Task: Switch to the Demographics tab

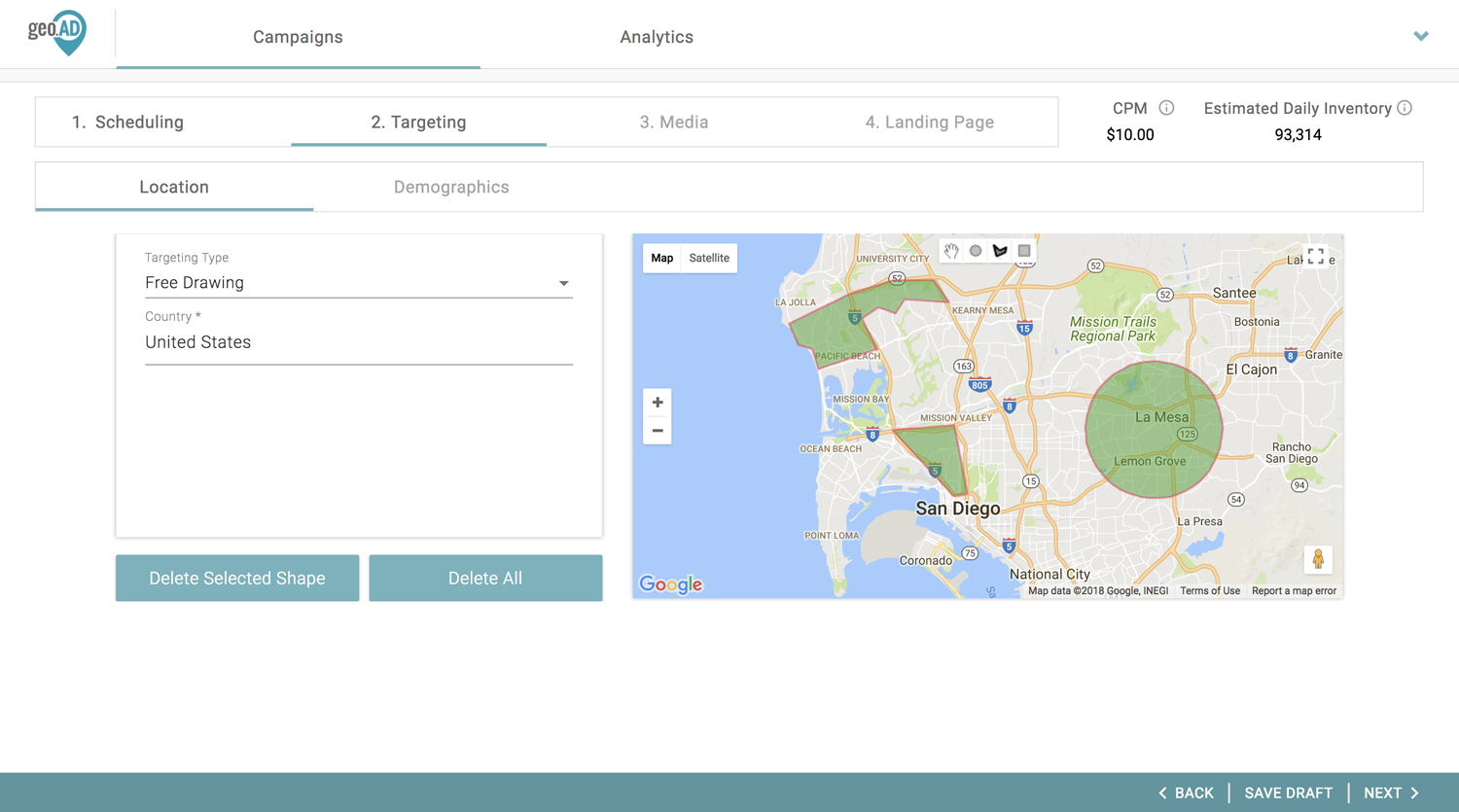Action: 451,187
